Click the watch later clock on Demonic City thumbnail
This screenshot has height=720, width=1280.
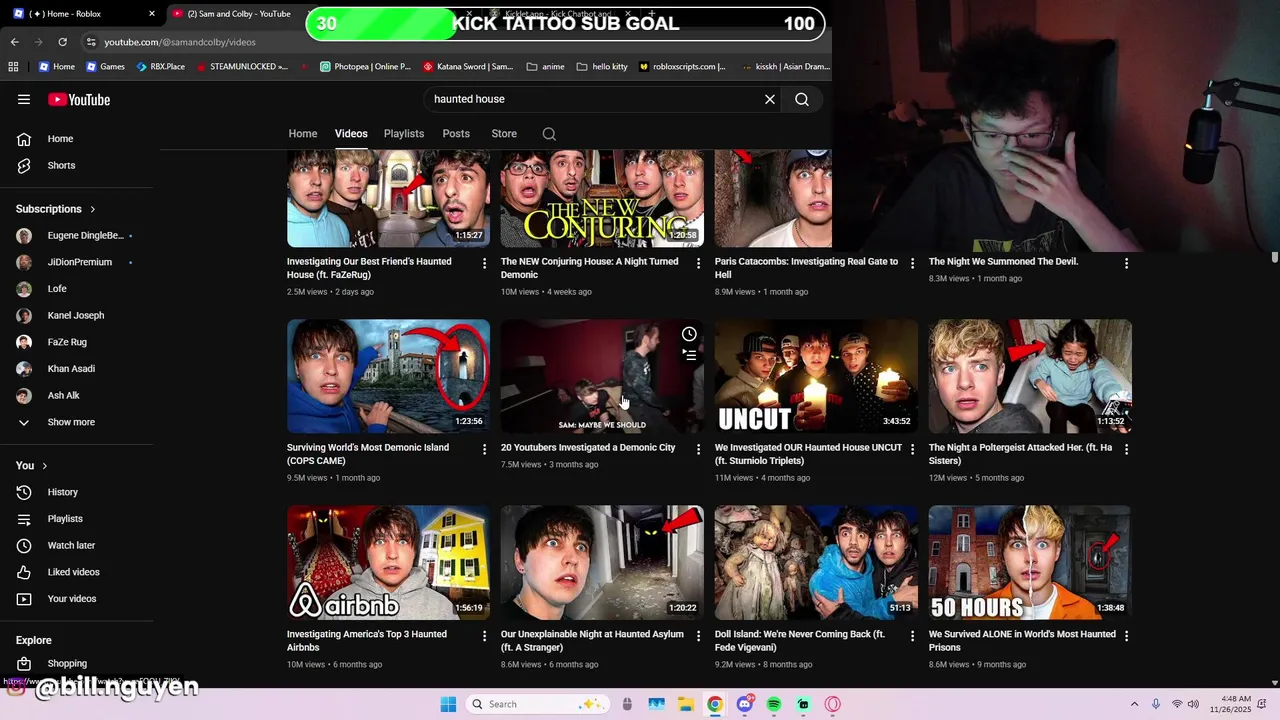pyautogui.click(x=689, y=334)
